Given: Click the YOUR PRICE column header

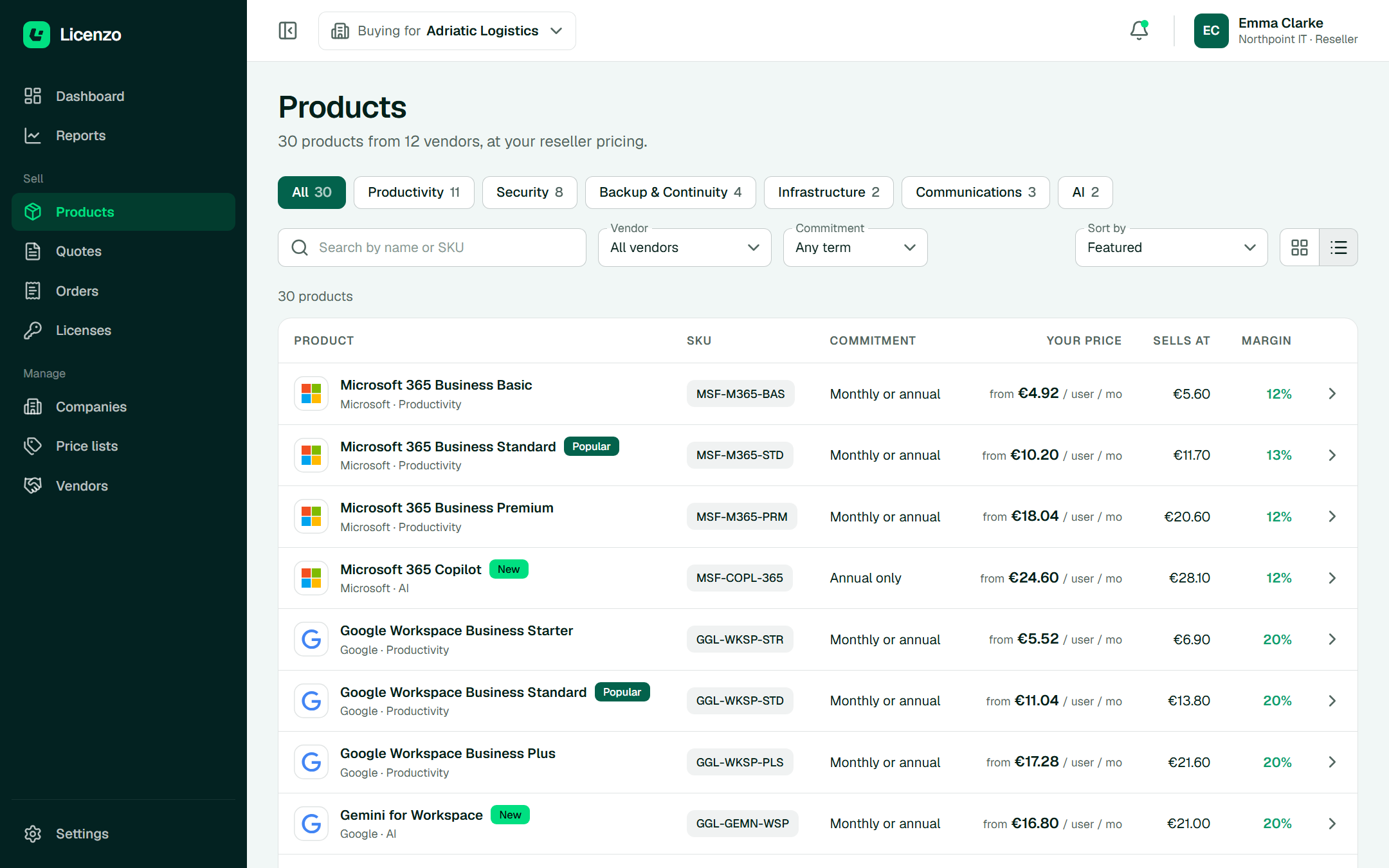Looking at the screenshot, I should pyautogui.click(x=1084, y=341).
